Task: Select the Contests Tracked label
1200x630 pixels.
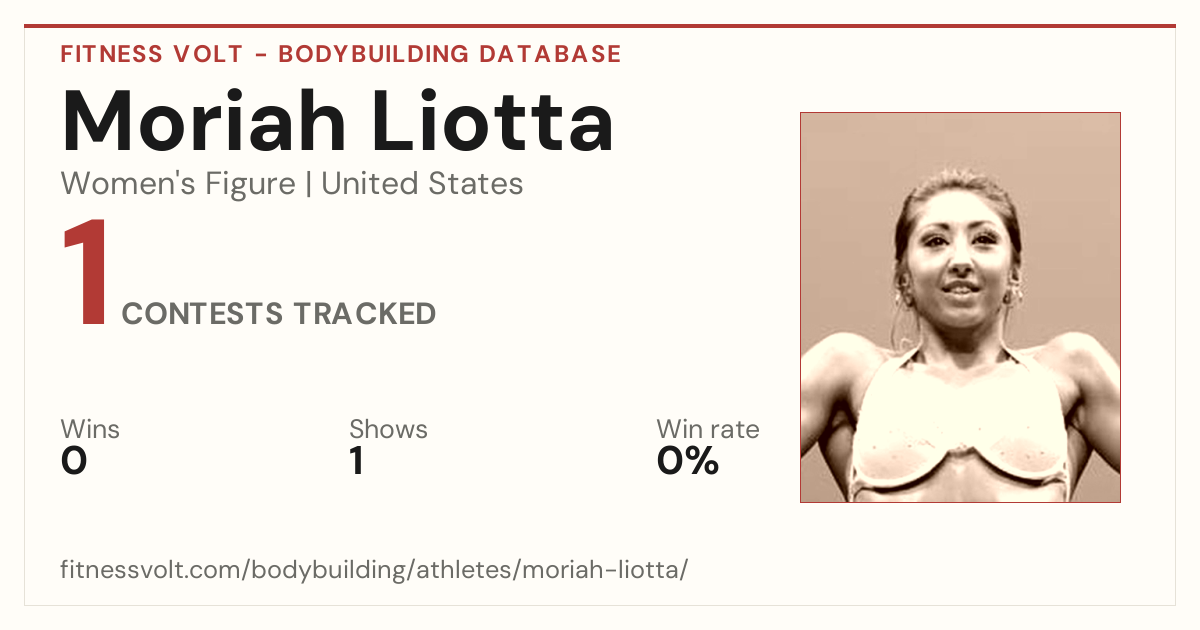Action: [279, 314]
